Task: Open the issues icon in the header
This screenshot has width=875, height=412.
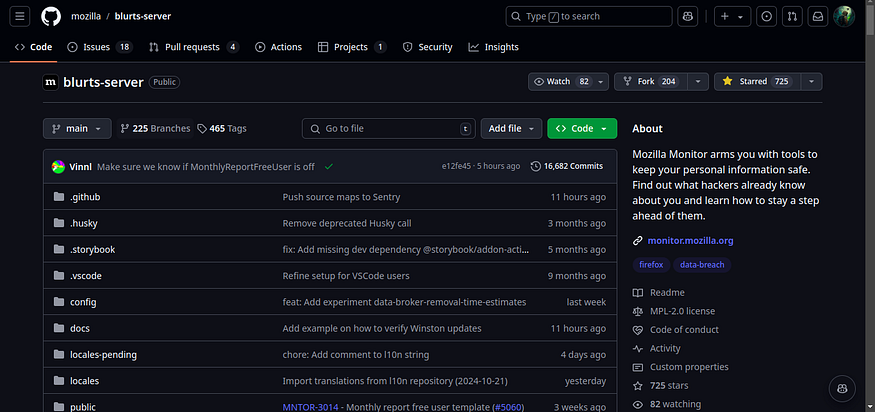Action: 766,16
